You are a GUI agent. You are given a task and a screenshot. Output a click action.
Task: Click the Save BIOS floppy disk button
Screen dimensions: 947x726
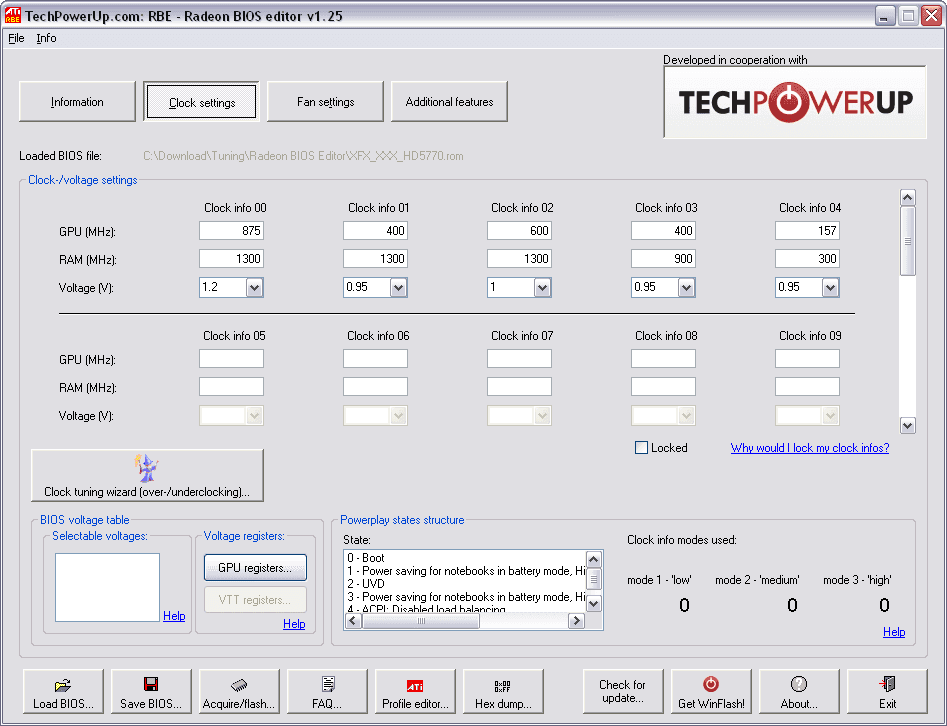click(151, 691)
